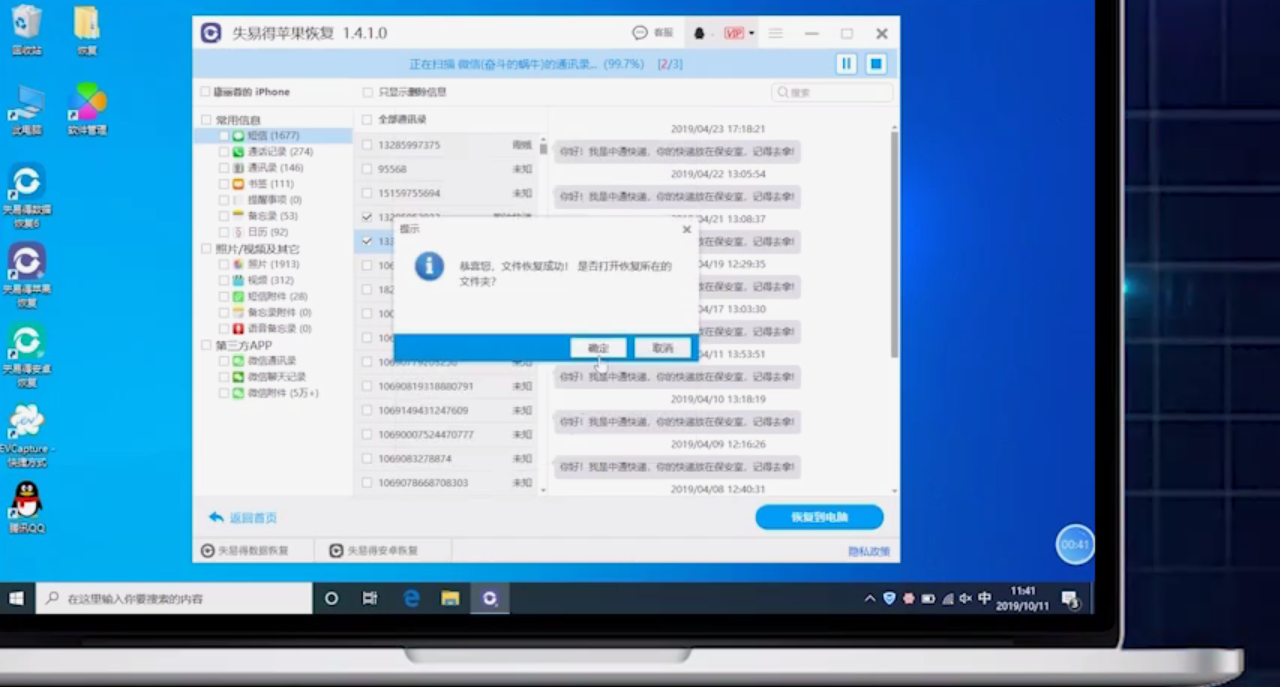The image size is (1280, 687).
Task: Open File Explorer from taskbar
Action: (450, 598)
